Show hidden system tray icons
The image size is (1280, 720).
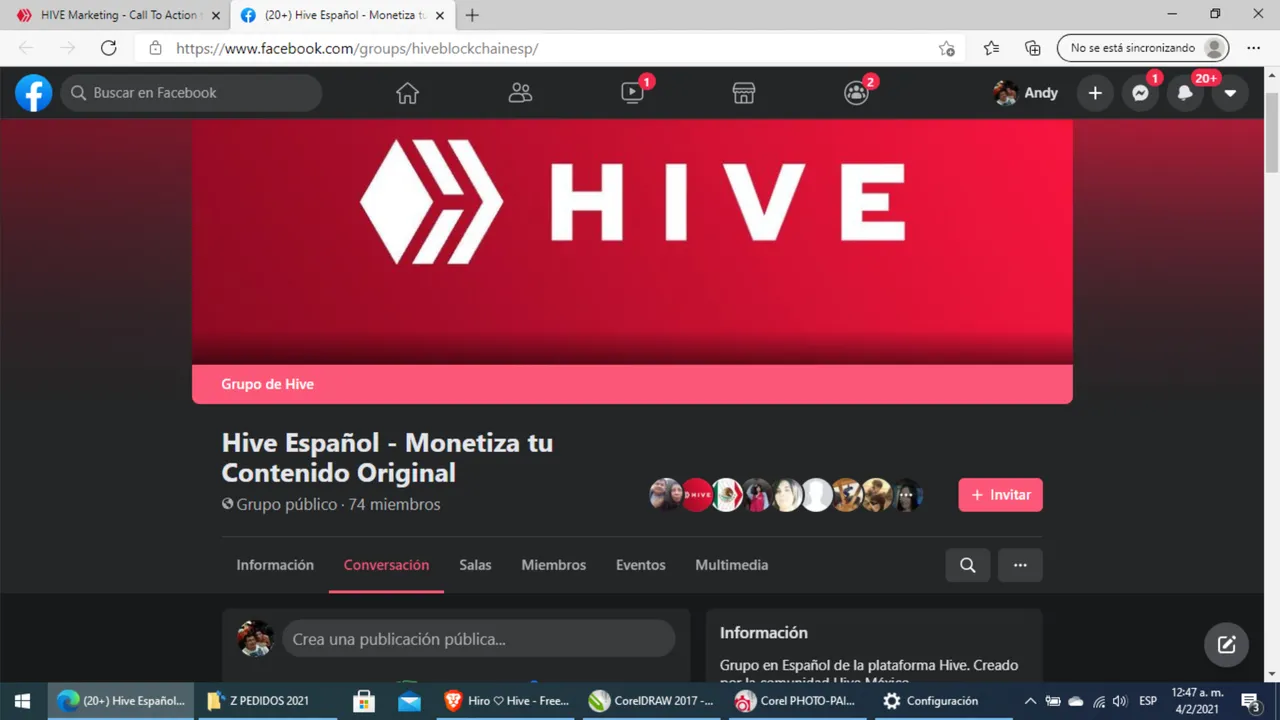(x=1030, y=701)
